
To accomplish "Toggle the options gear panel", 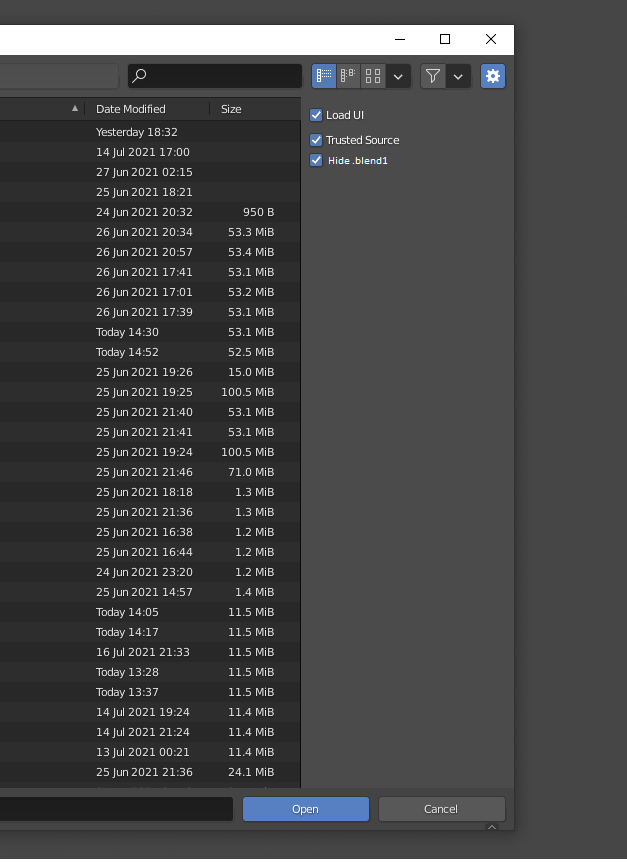I will 493,76.
